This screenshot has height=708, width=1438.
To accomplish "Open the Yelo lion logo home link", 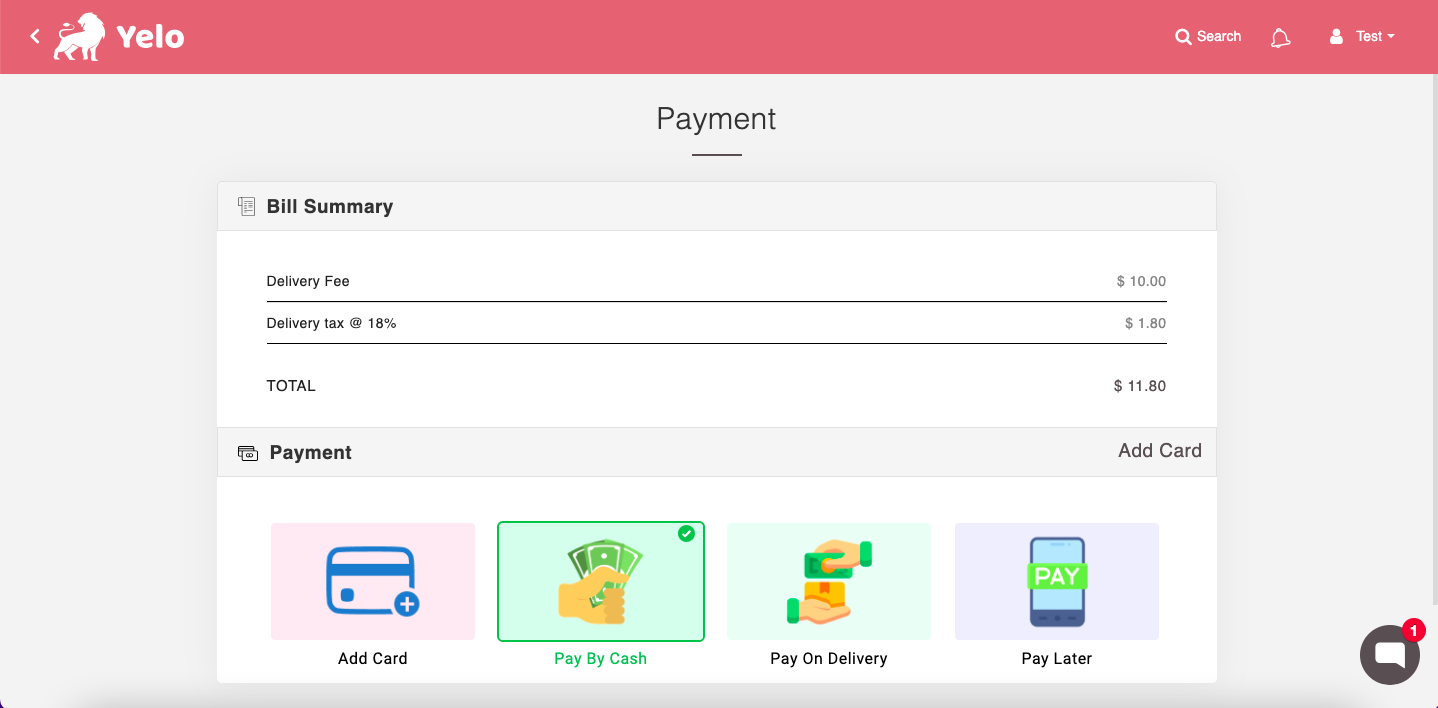I will click(120, 37).
